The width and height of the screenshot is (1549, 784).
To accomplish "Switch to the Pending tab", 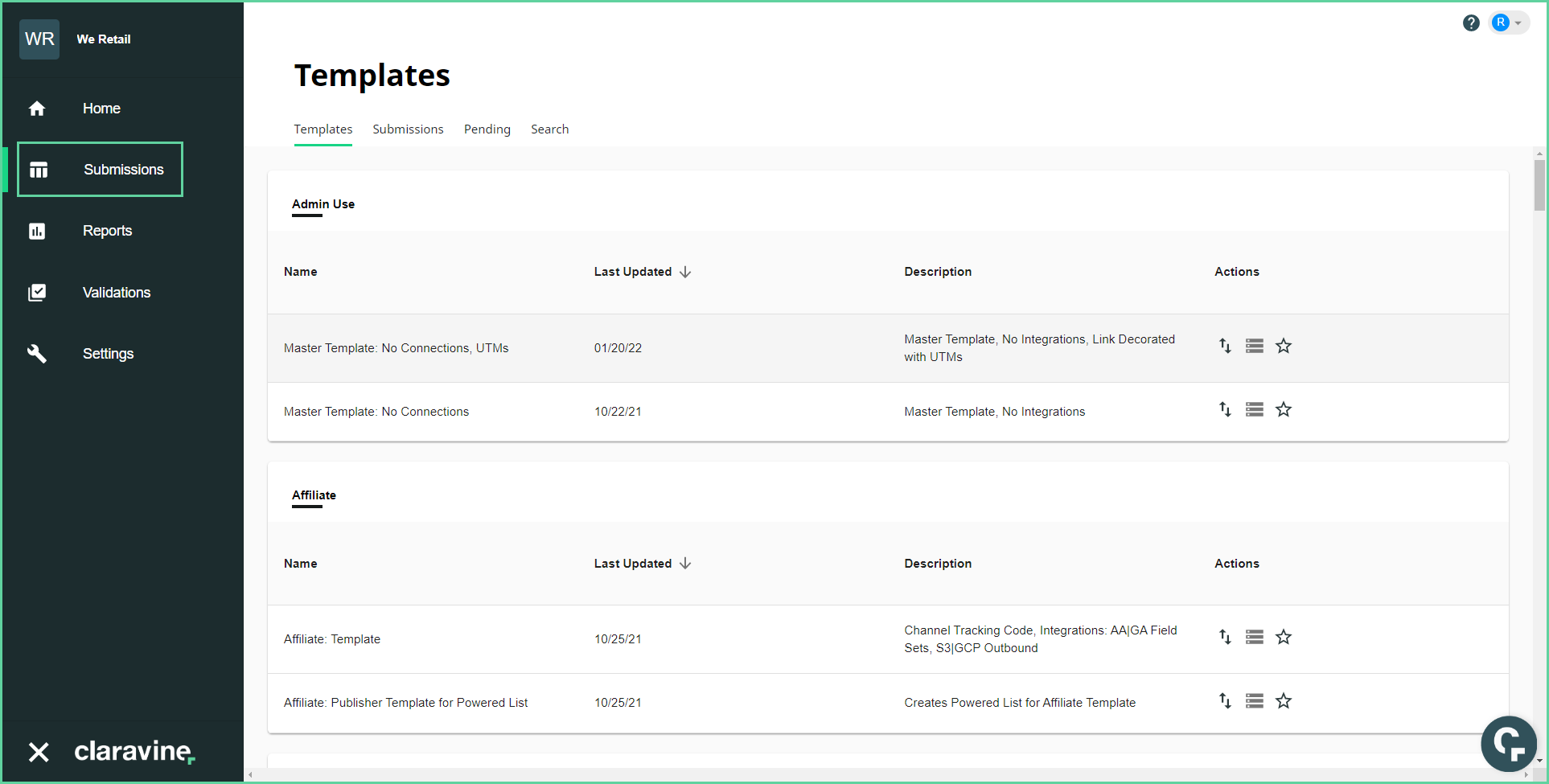I will coord(487,129).
